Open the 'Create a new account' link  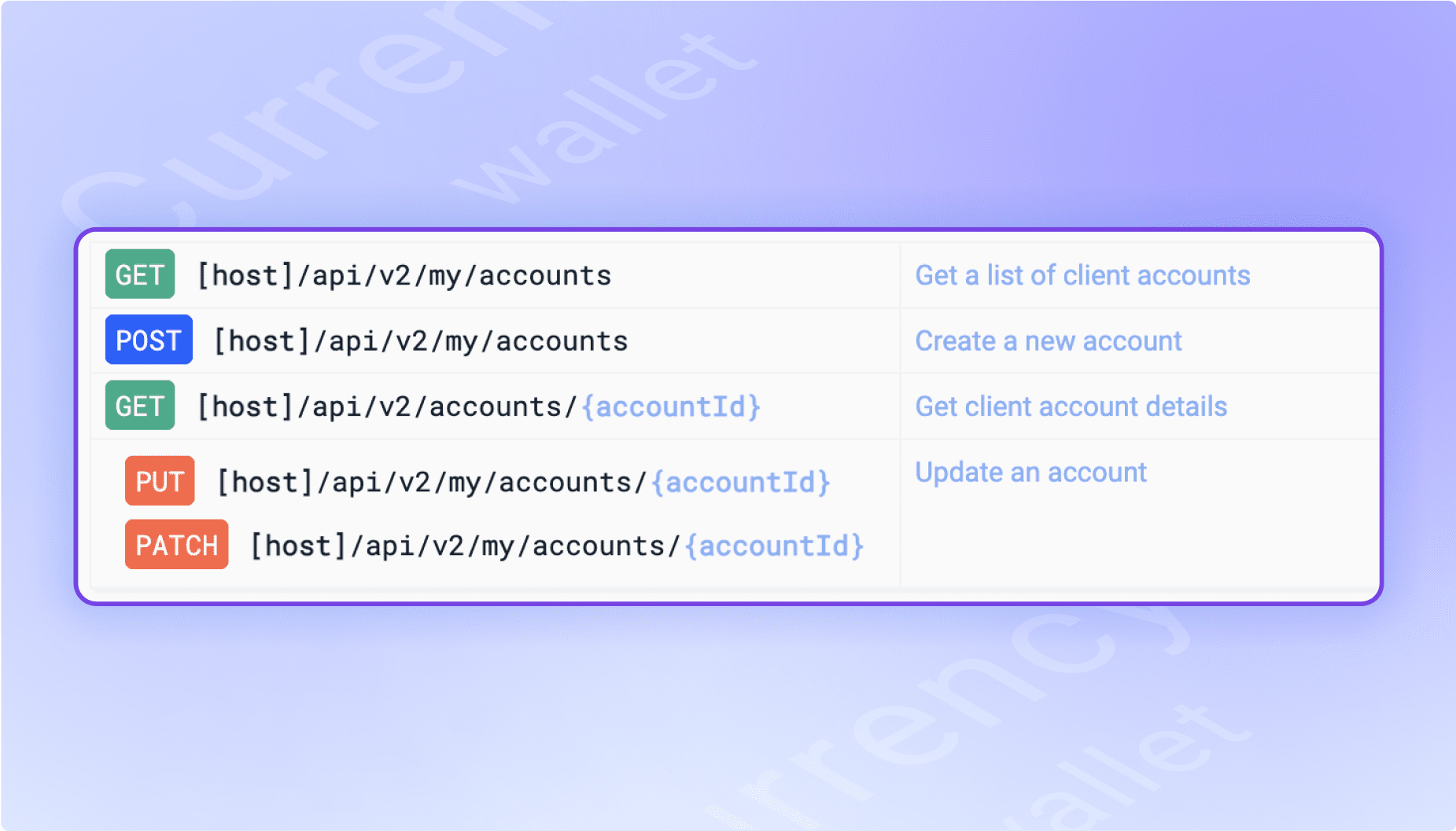coord(1048,340)
